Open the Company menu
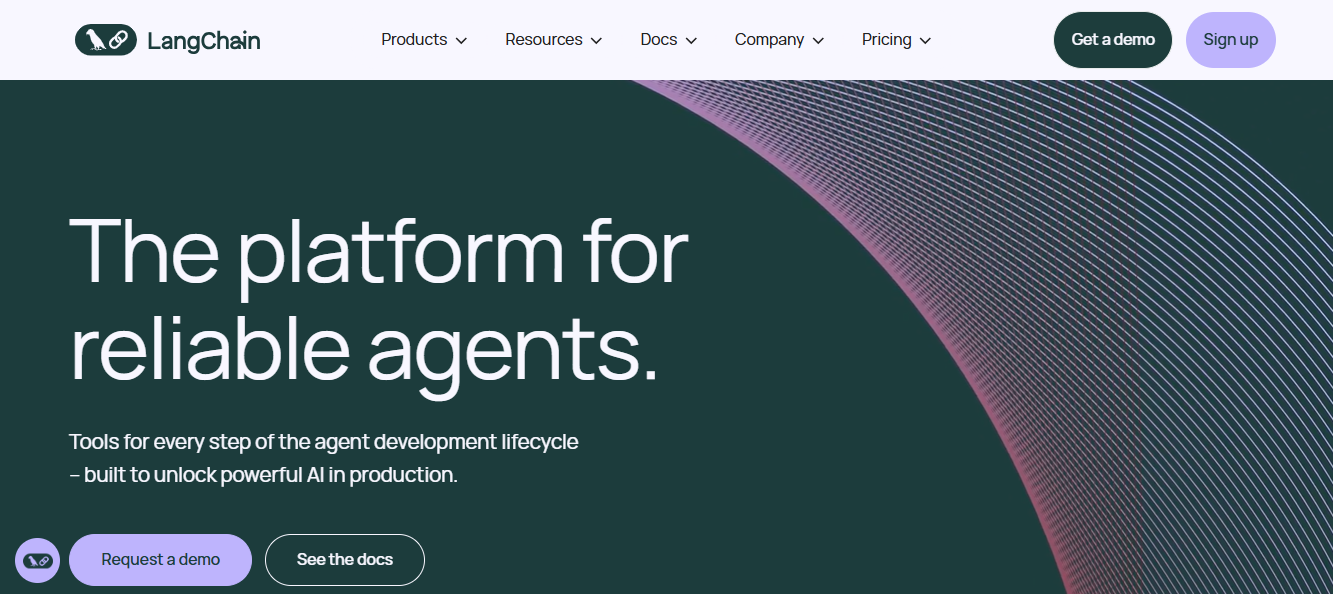Viewport: 1333px width, 594px height. click(780, 40)
